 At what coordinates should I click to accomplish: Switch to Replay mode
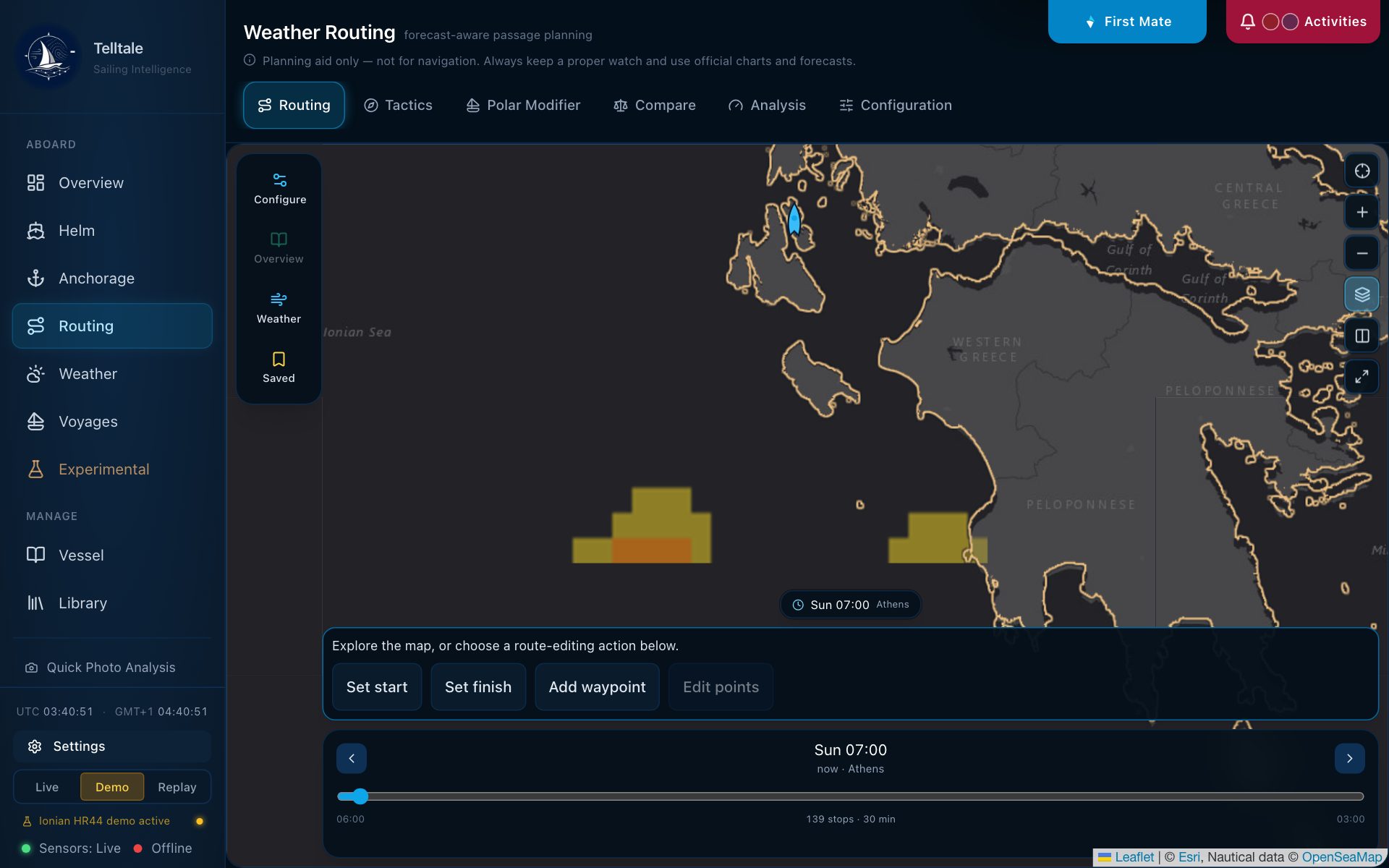pos(177,787)
